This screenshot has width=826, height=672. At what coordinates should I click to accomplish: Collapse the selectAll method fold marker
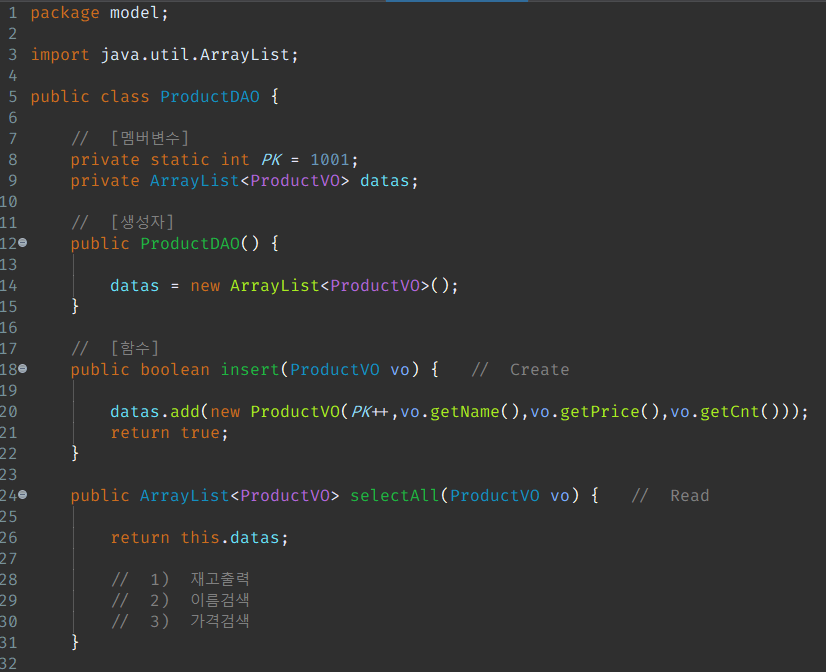click(x=23, y=495)
